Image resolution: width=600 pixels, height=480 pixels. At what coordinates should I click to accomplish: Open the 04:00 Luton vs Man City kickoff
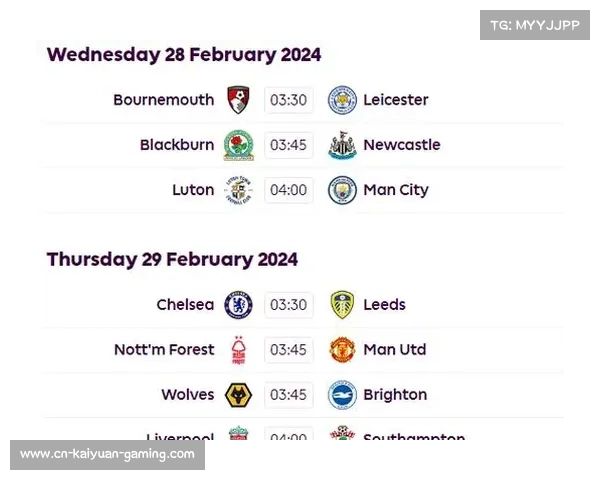(289, 190)
